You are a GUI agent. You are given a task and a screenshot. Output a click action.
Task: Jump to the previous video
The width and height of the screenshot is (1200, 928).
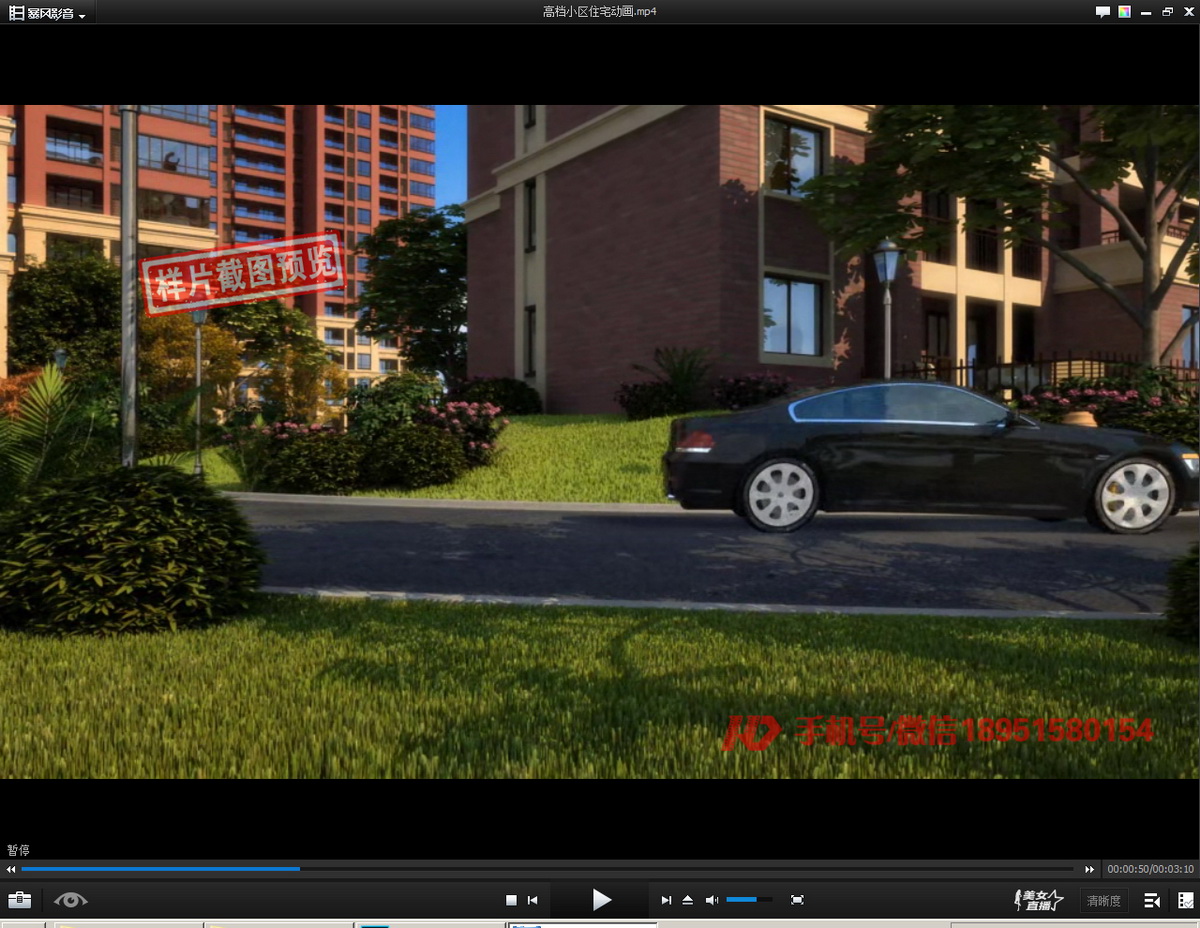tap(533, 900)
